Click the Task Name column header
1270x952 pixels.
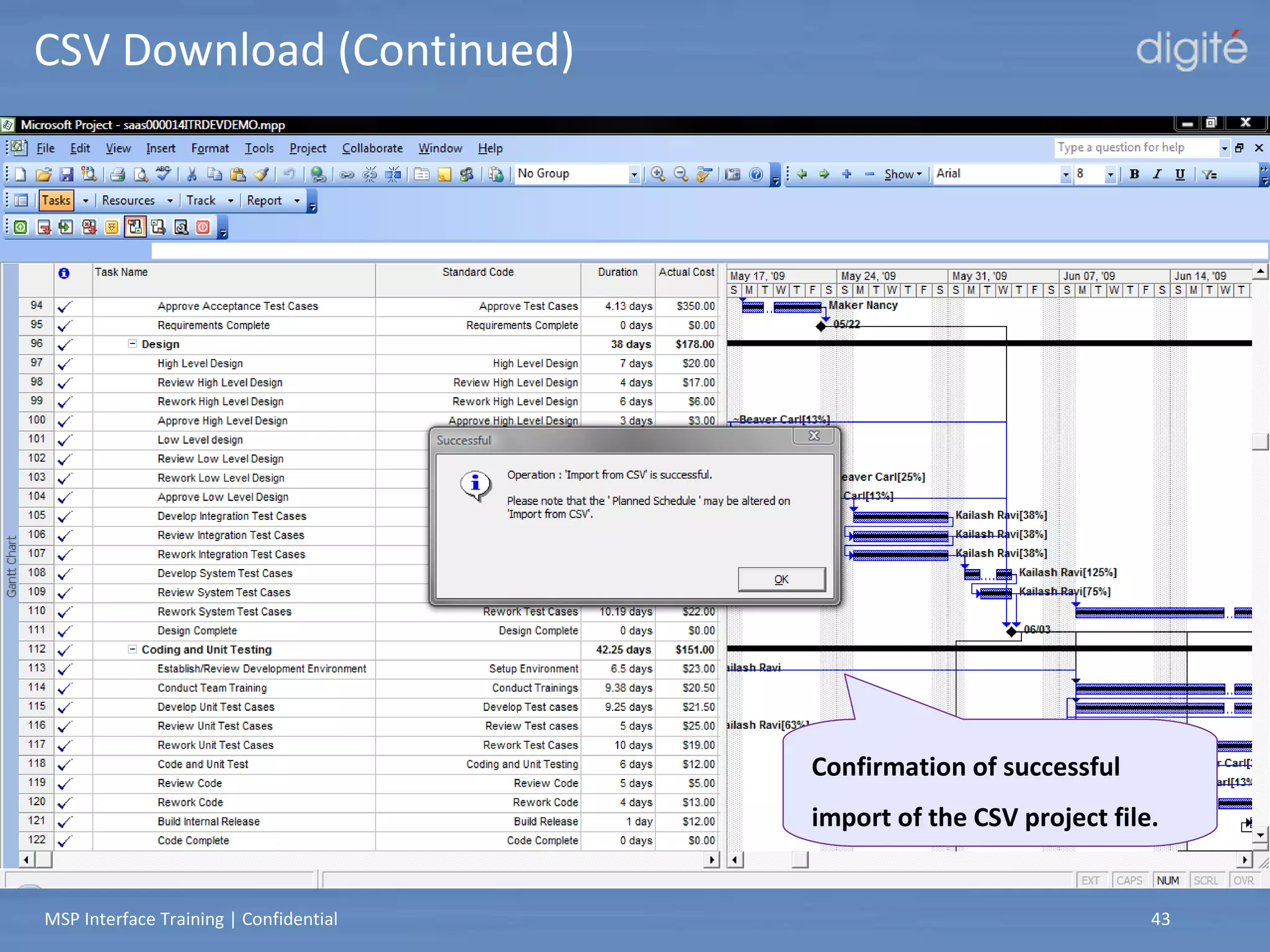click(x=234, y=280)
